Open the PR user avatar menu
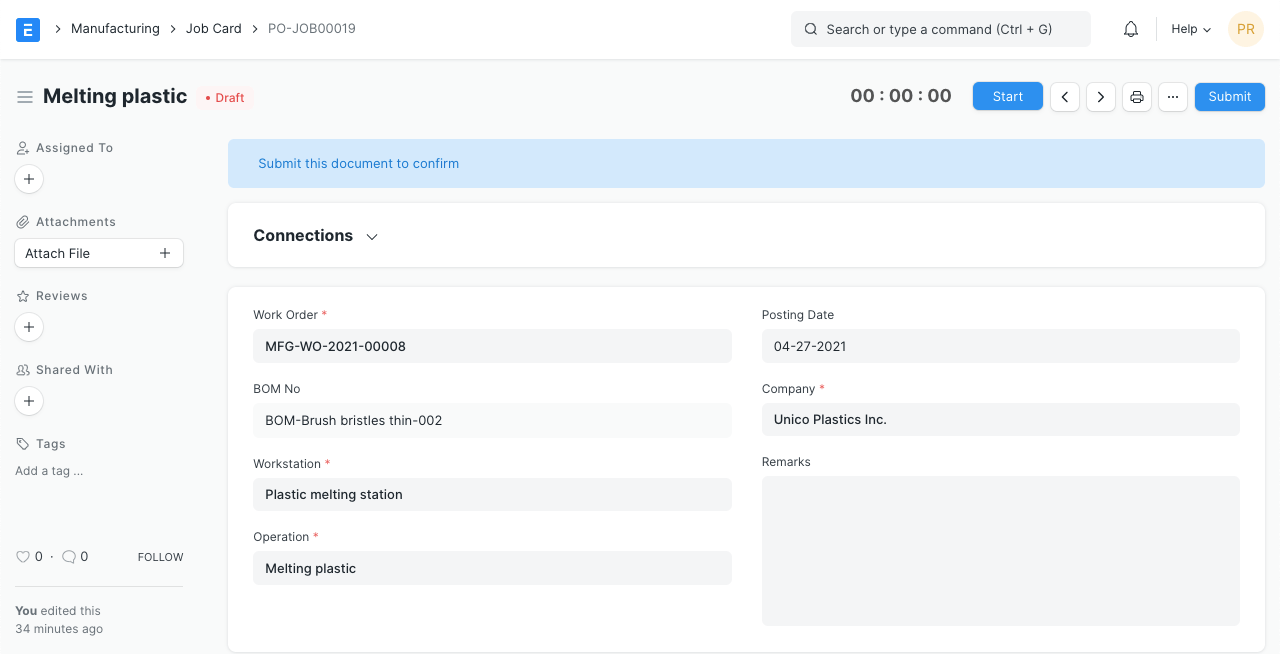This screenshot has width=1280, height=654. [x=1246, y=29]
